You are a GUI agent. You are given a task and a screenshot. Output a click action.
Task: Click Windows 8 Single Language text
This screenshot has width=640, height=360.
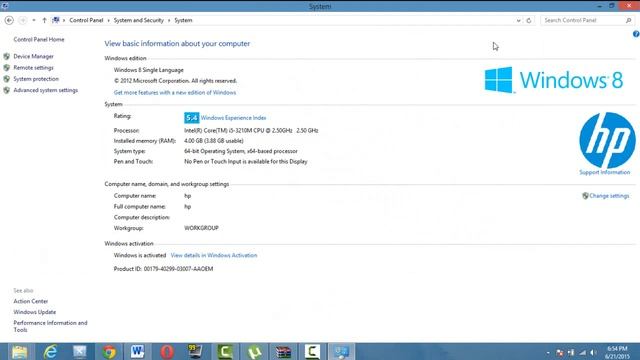point(149,70)
